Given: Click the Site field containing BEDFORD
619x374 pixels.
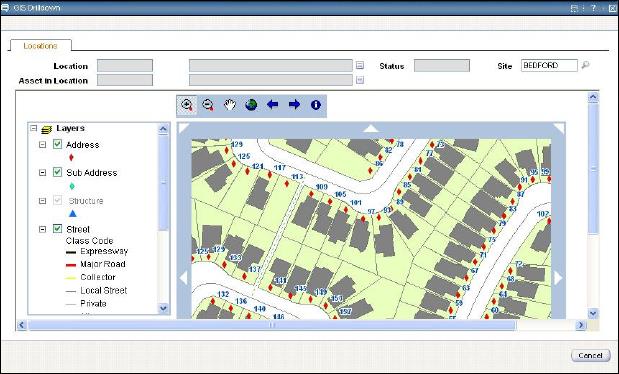Looking at the screenshot, I should (x=549, y=65).
